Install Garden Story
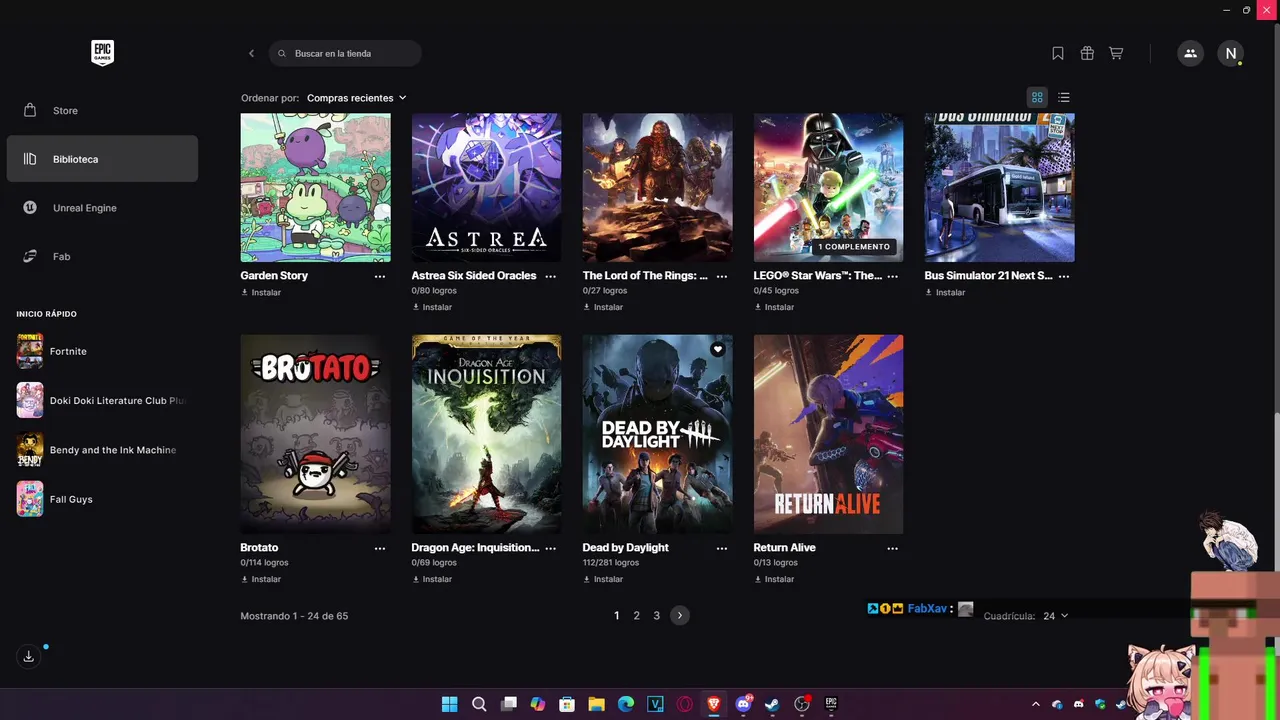This screenshot has width=1280, height=720. click(x=261, y=293)
